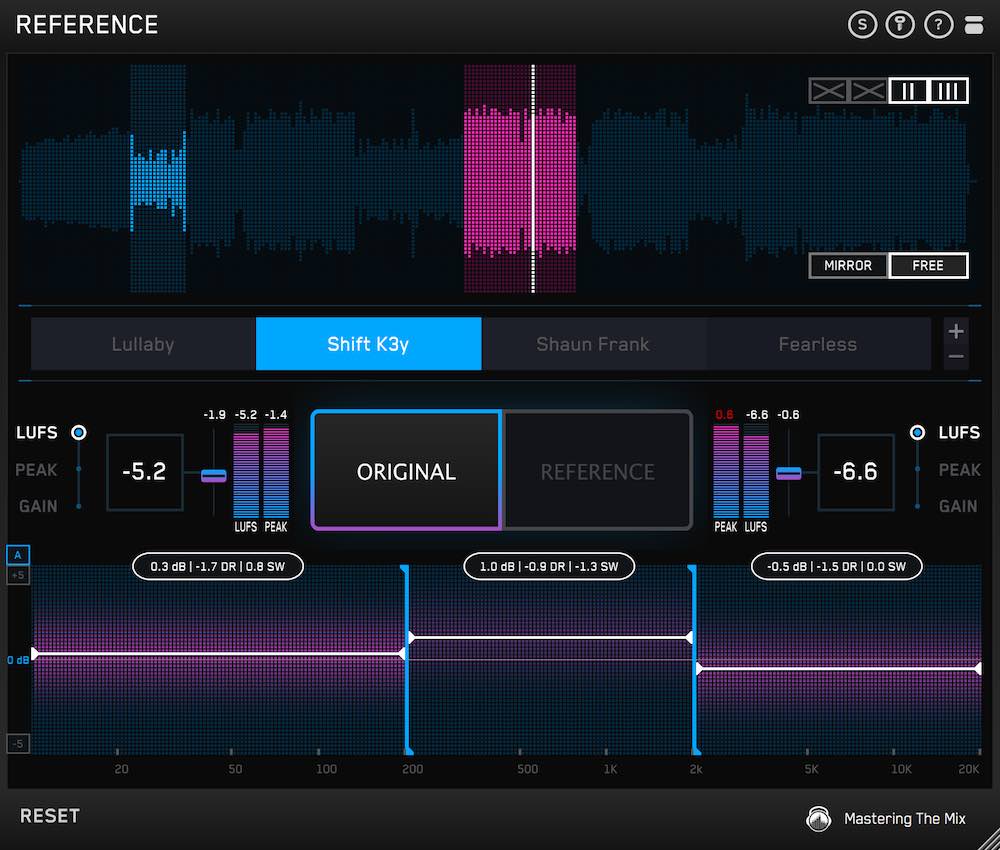Click the 2k band divider handle
The height and width of the screenshot is (850, 1000).
[695, 659]
